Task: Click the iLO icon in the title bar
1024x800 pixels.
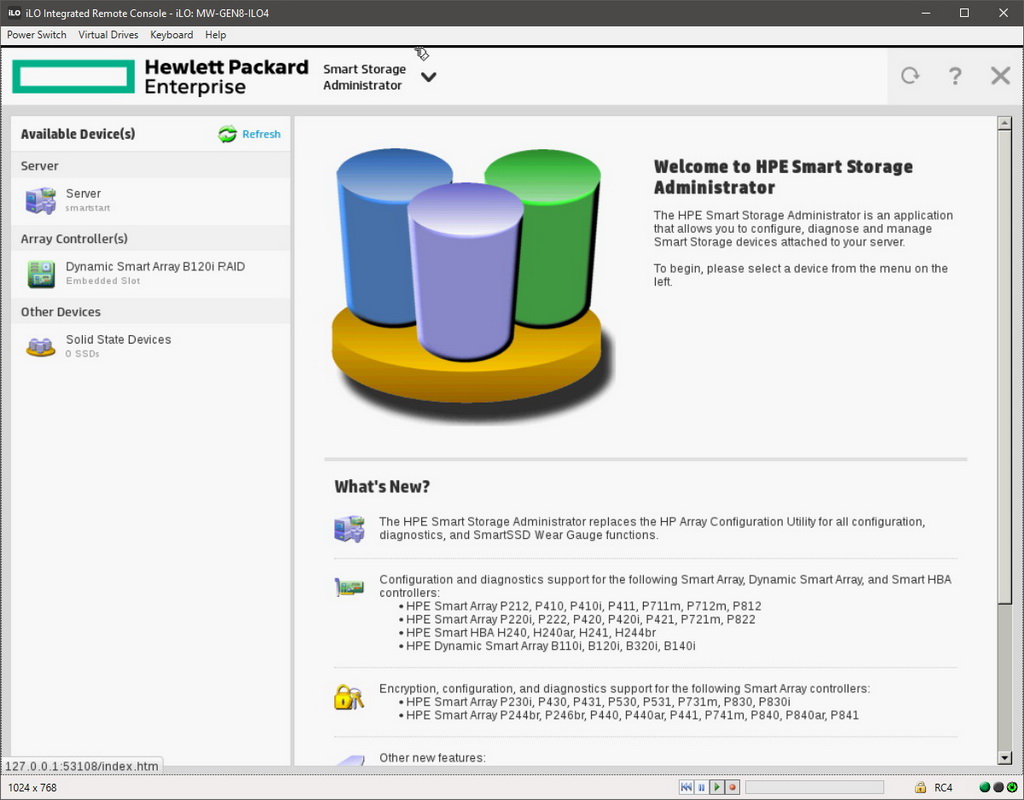Action: [x=14, y=12]
